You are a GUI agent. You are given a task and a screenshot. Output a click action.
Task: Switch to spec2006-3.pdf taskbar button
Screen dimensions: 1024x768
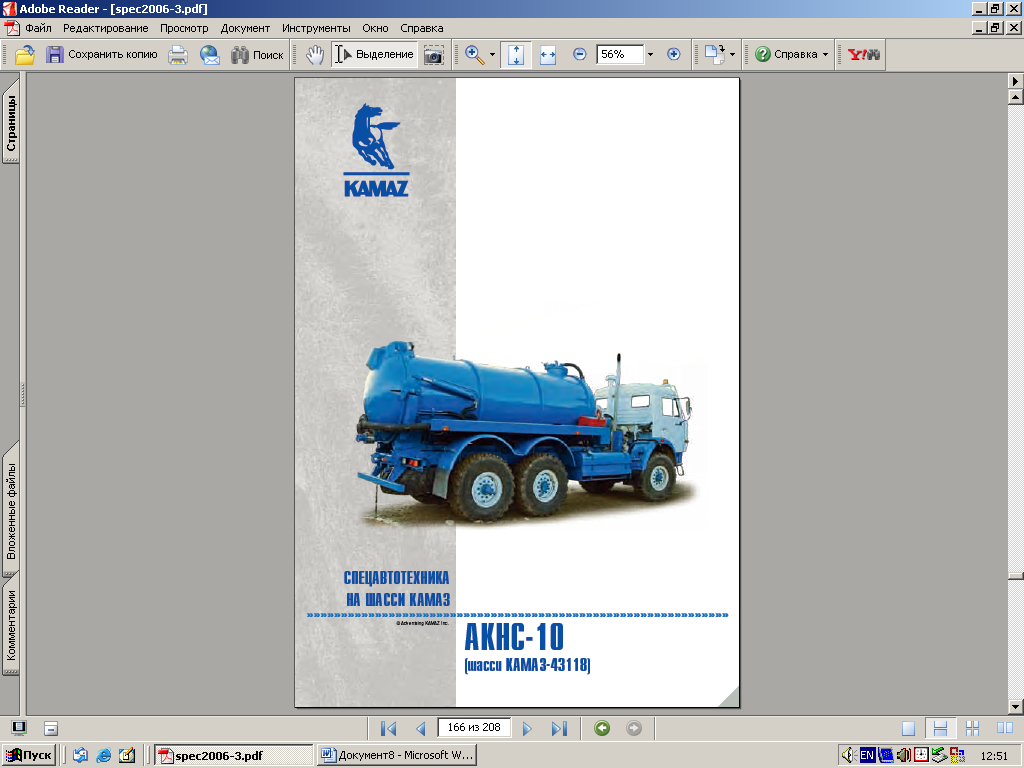[x=233, y=756]
